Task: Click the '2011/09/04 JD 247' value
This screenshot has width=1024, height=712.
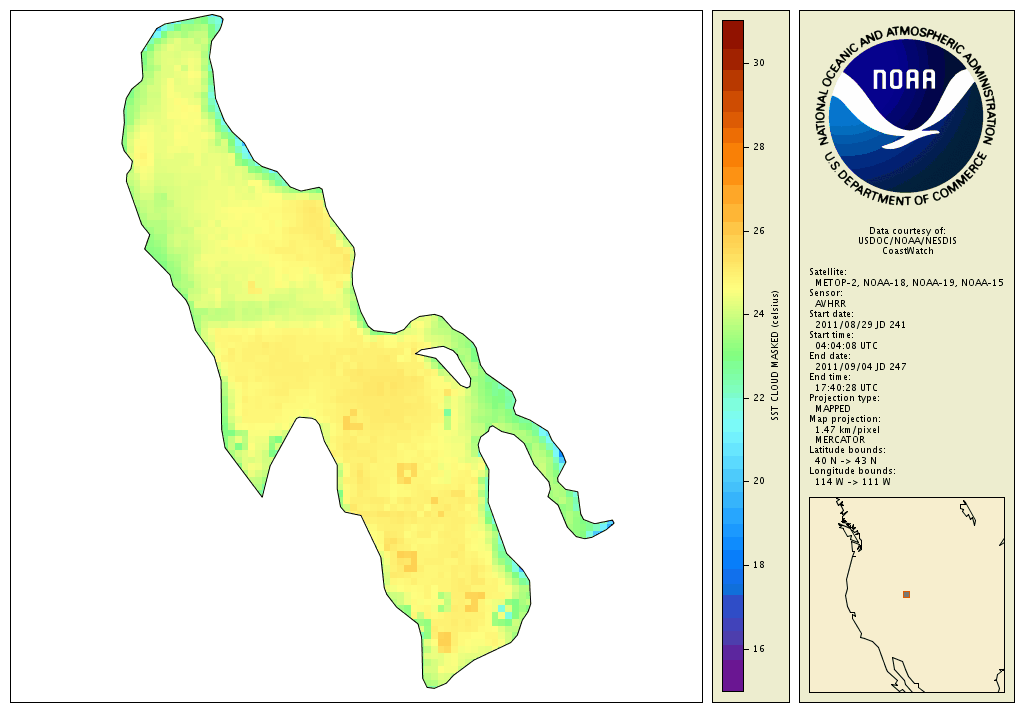Action: (861, 366)
